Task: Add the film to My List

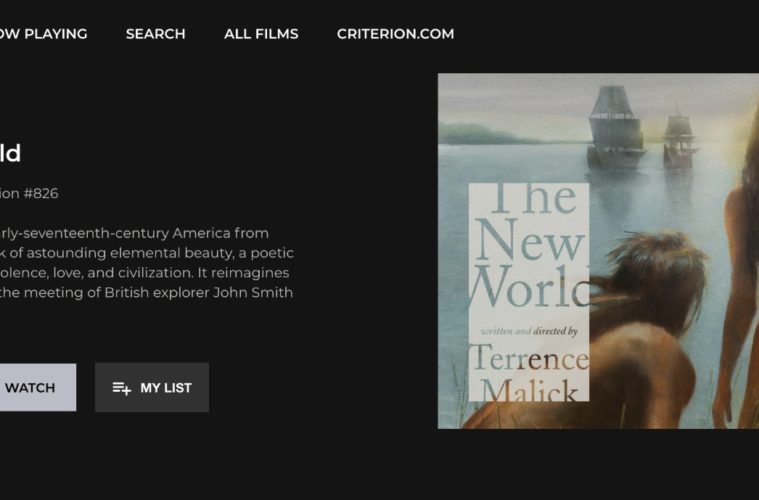Action: point(152,388)
